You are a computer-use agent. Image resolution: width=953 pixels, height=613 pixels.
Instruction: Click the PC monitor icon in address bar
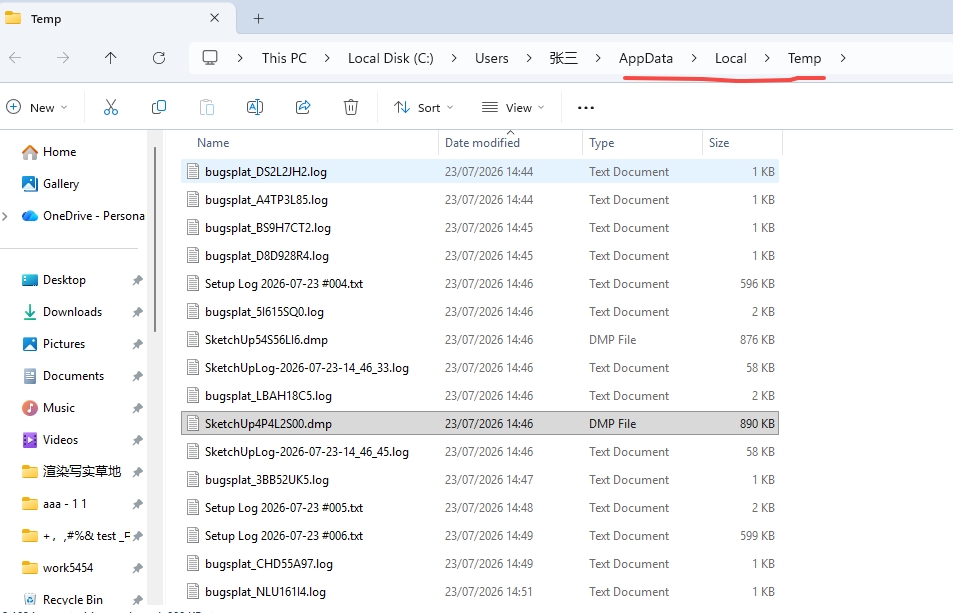point(210,58)
